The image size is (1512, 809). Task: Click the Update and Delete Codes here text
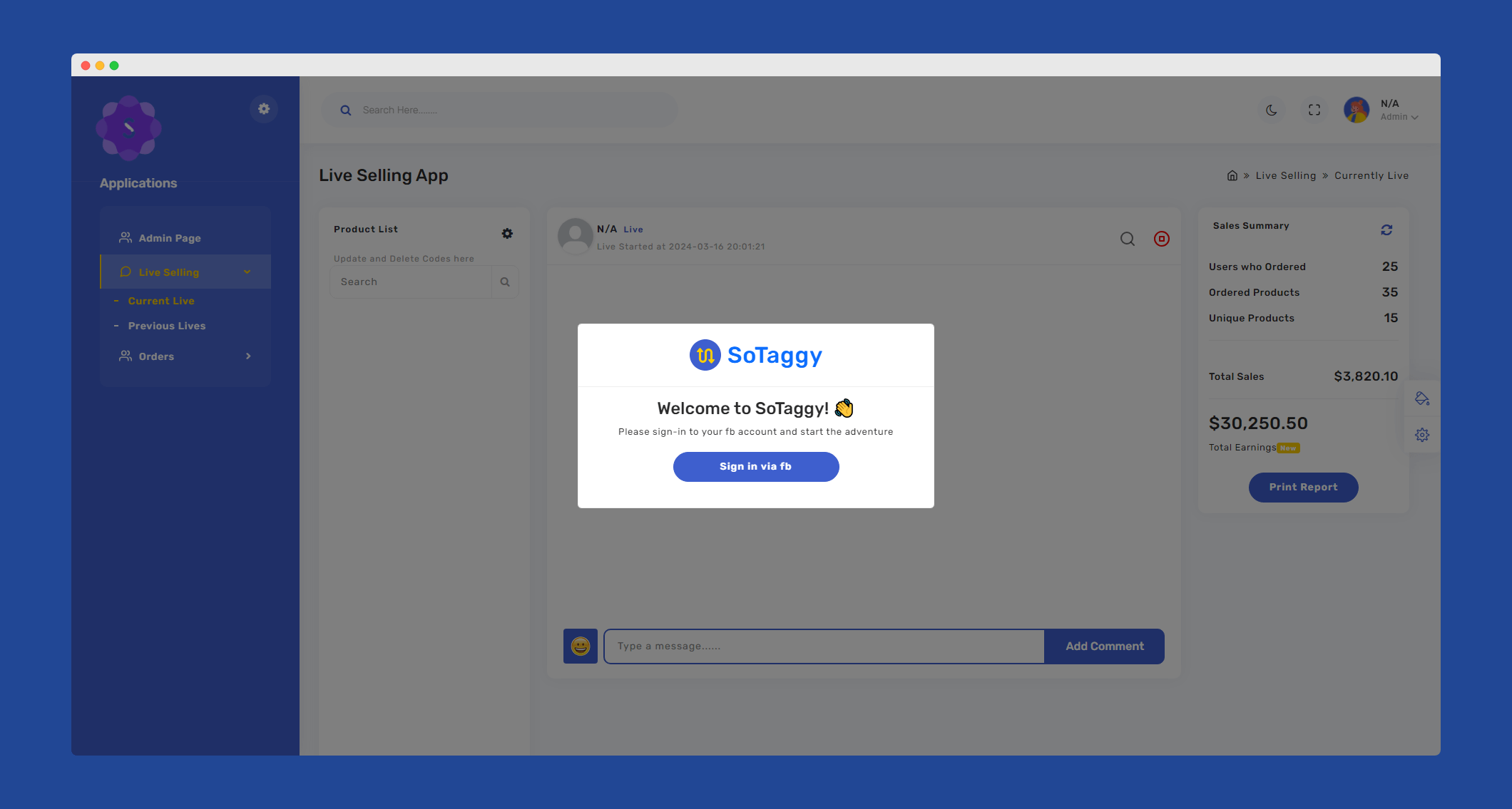click(404, 259)
